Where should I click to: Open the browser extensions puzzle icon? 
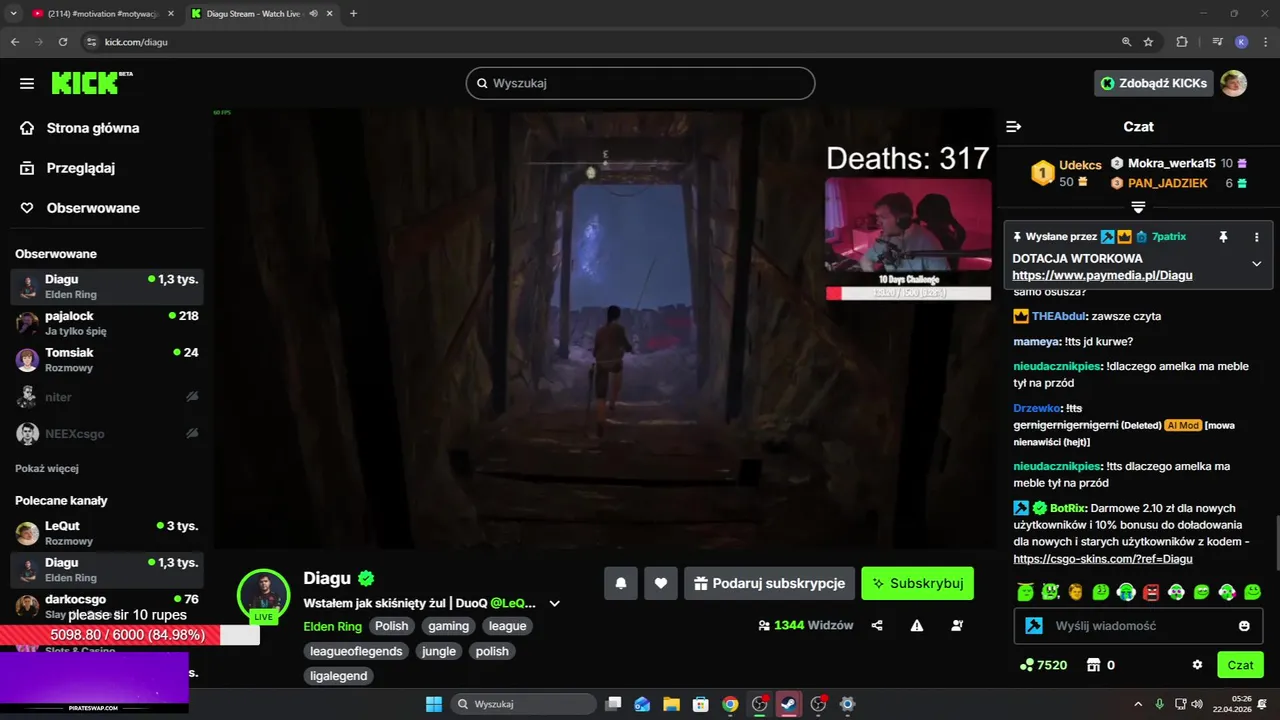(1182, 42)
